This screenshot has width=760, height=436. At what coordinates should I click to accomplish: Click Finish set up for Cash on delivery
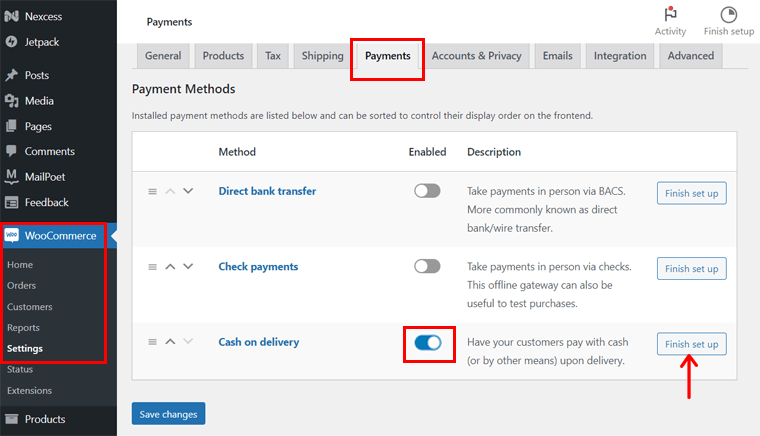coord(692,344)
